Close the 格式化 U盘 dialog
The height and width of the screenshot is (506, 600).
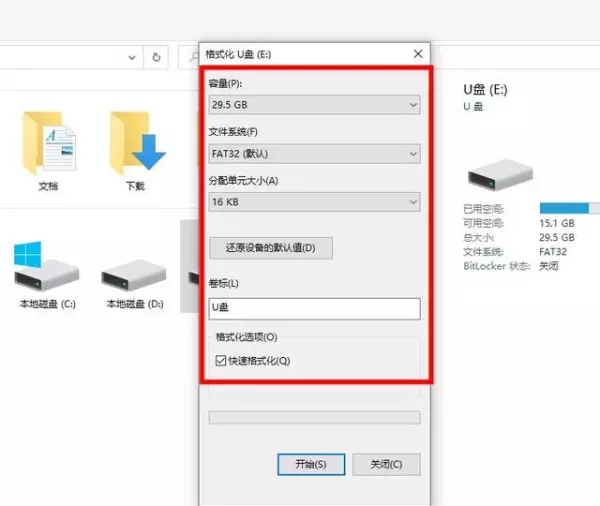tap(418, 54)
